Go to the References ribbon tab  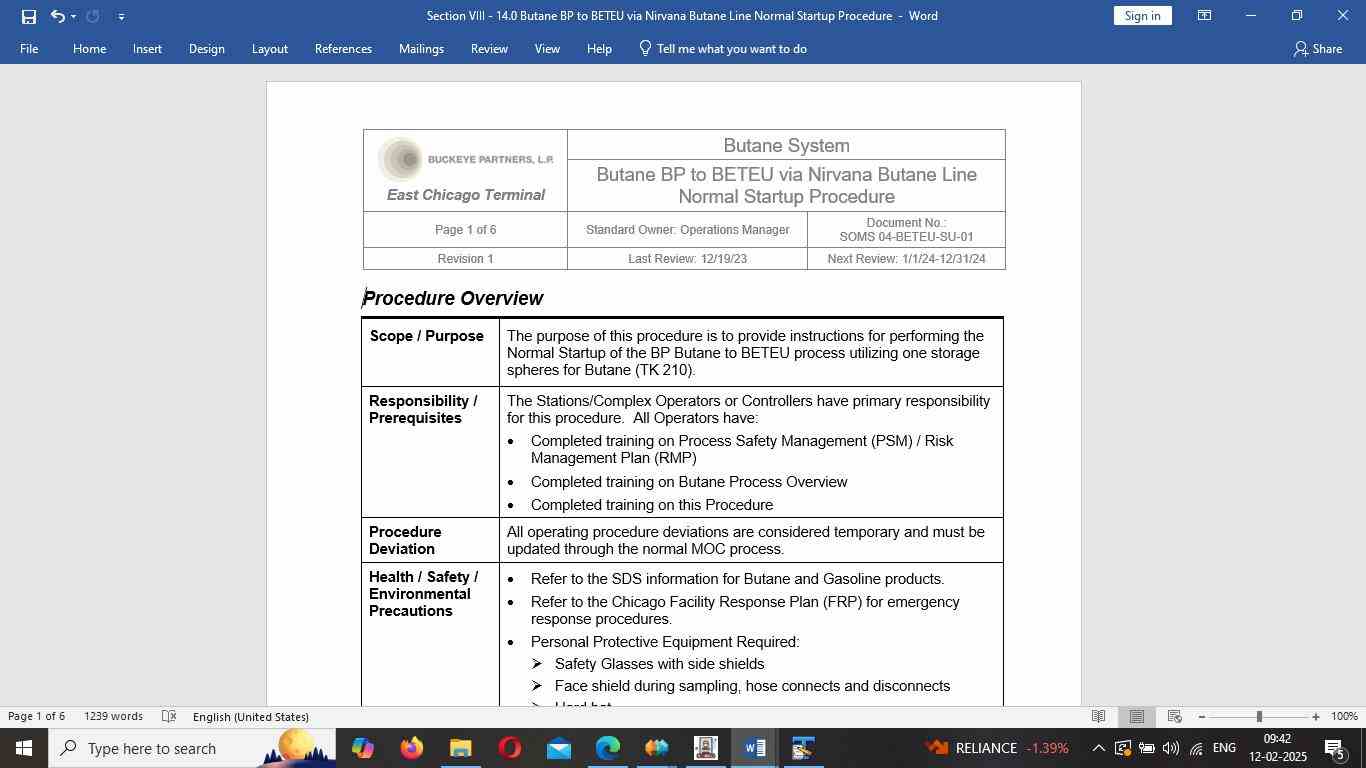coord(343,49)
